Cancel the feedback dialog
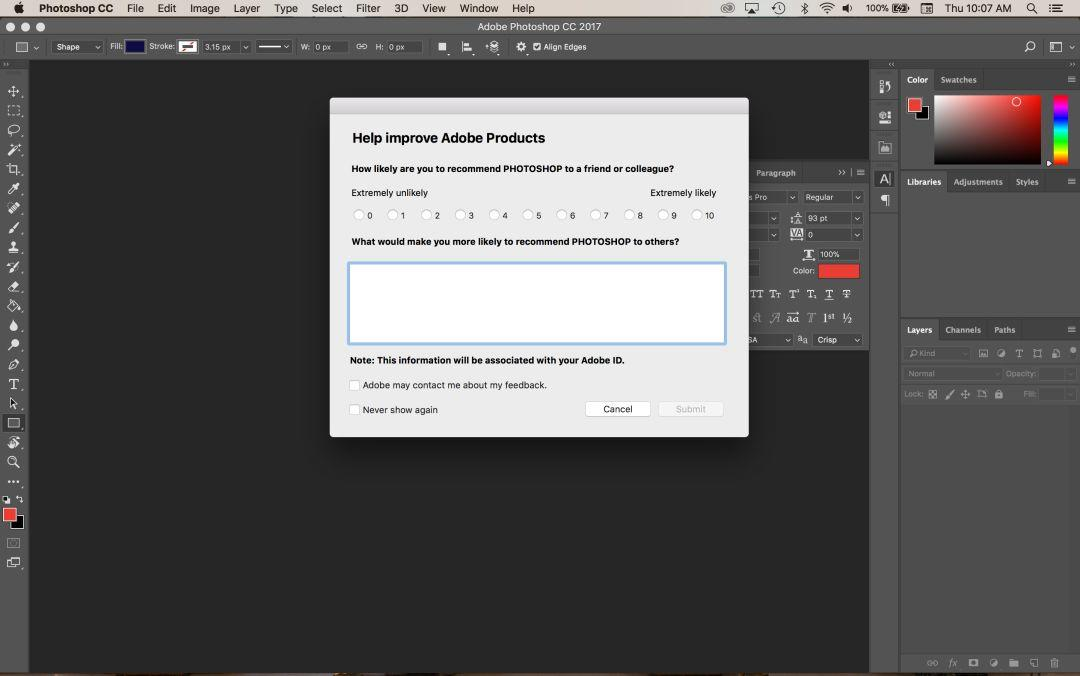The width and height of the screenshot is (1080, 676). [x=617, y=409]
